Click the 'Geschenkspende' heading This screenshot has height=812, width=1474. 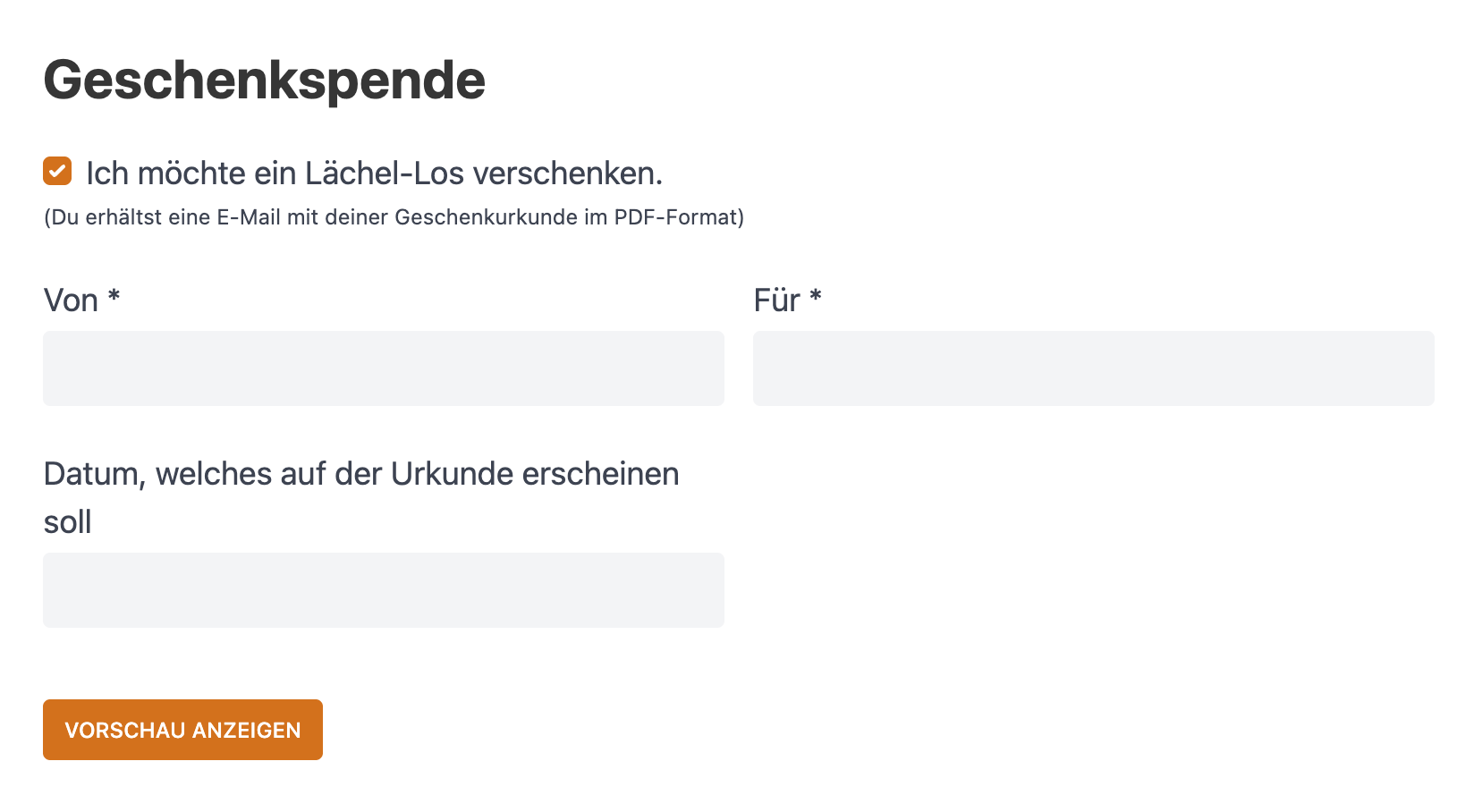click(x=264, y=80)
